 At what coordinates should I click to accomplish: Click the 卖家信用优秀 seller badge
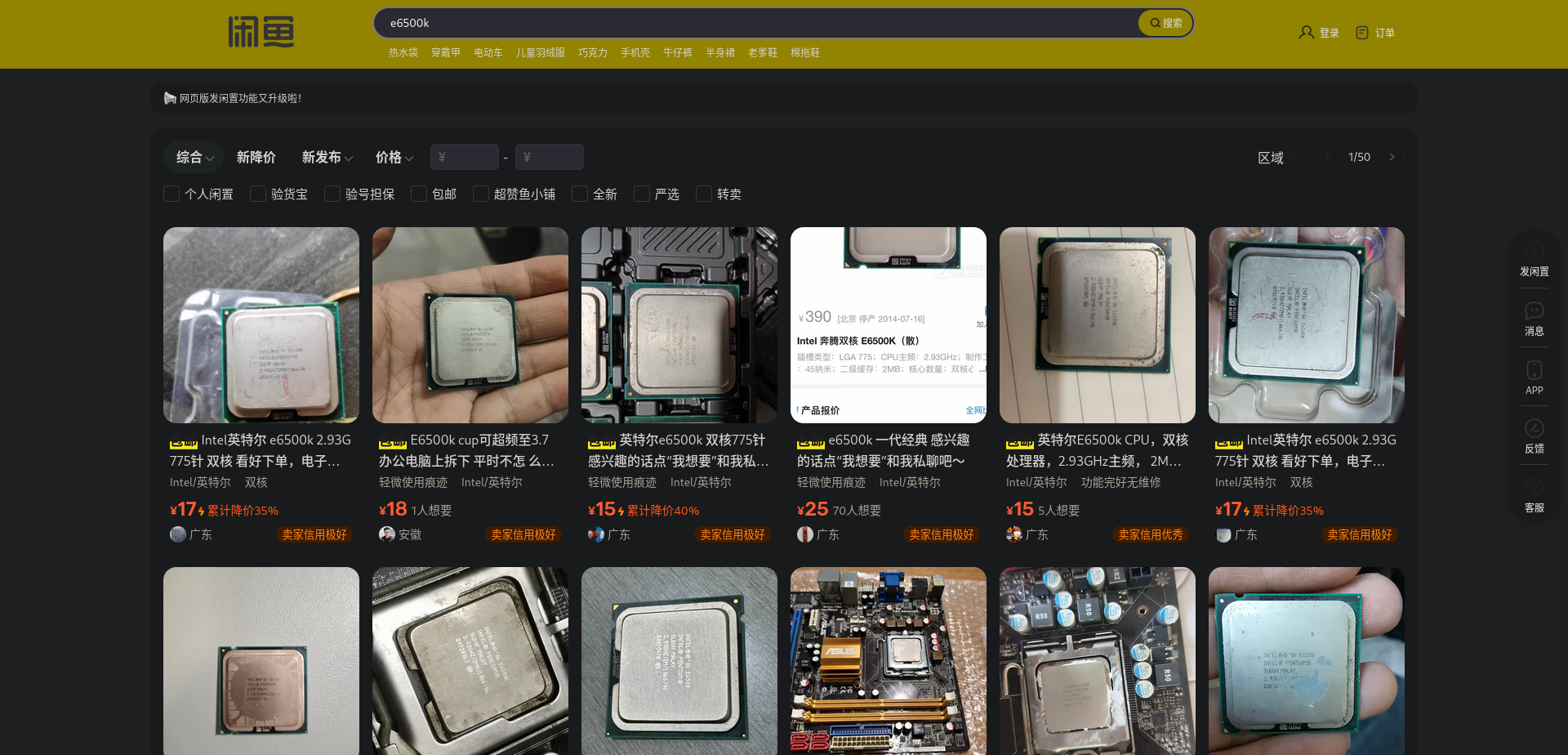[1151, 534]
